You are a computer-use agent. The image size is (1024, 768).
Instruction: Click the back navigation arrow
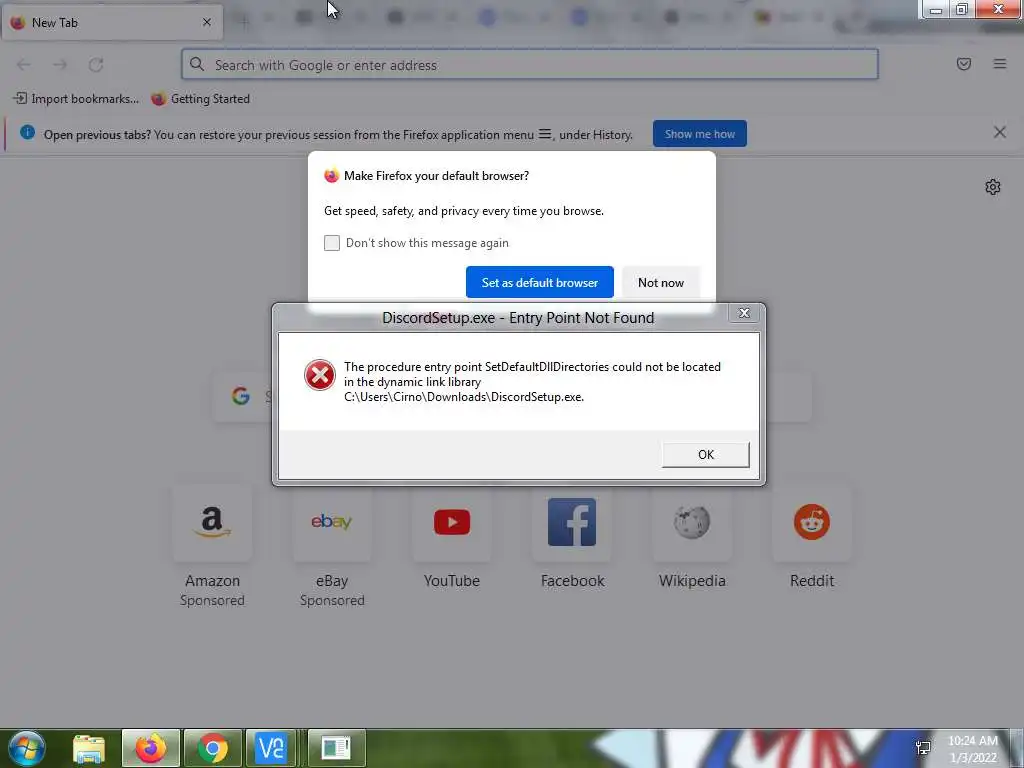[x=24, y=65]
